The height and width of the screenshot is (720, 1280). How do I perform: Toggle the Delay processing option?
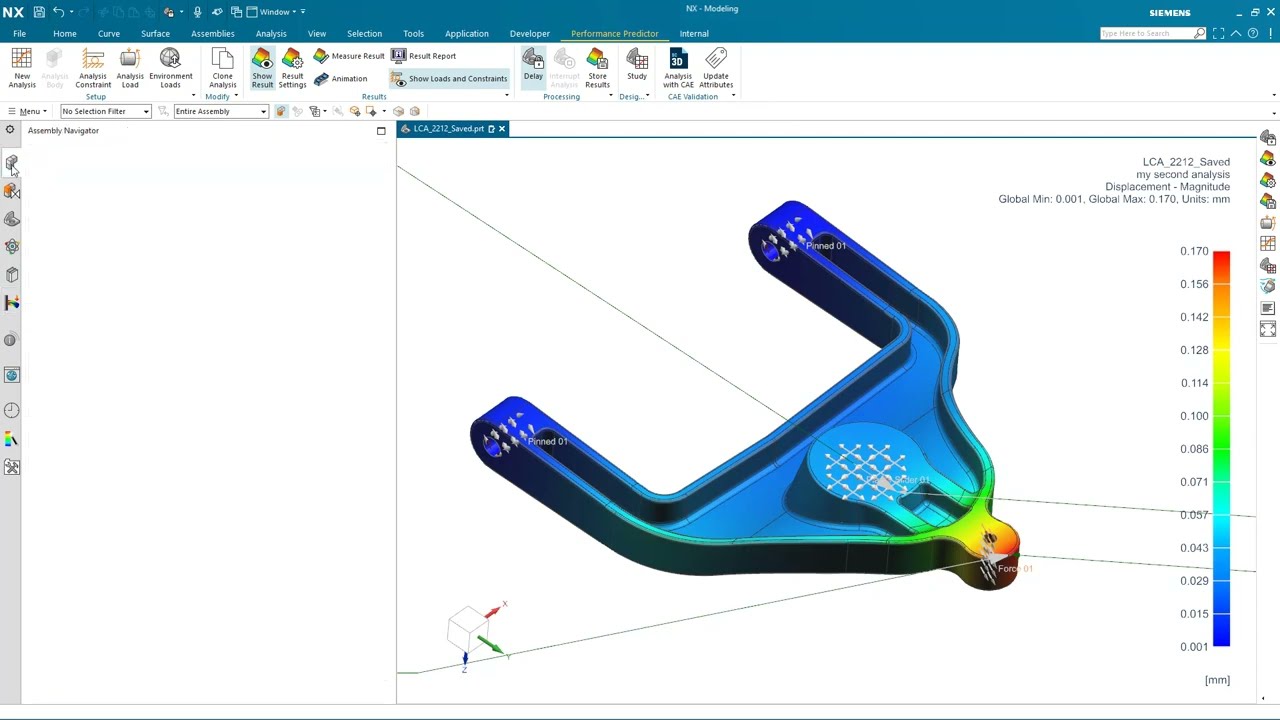533,66
